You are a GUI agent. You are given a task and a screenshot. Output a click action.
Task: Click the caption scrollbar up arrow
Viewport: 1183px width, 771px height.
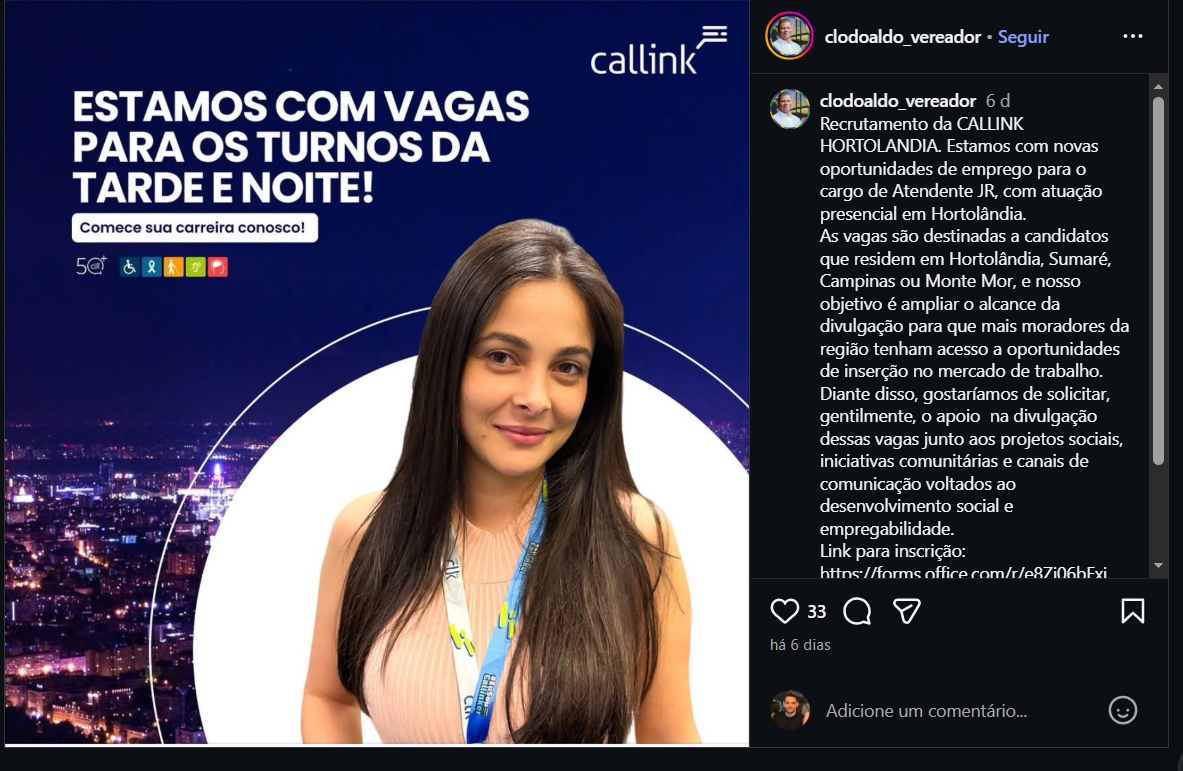pyautogui.click(x=1158, y=87)
